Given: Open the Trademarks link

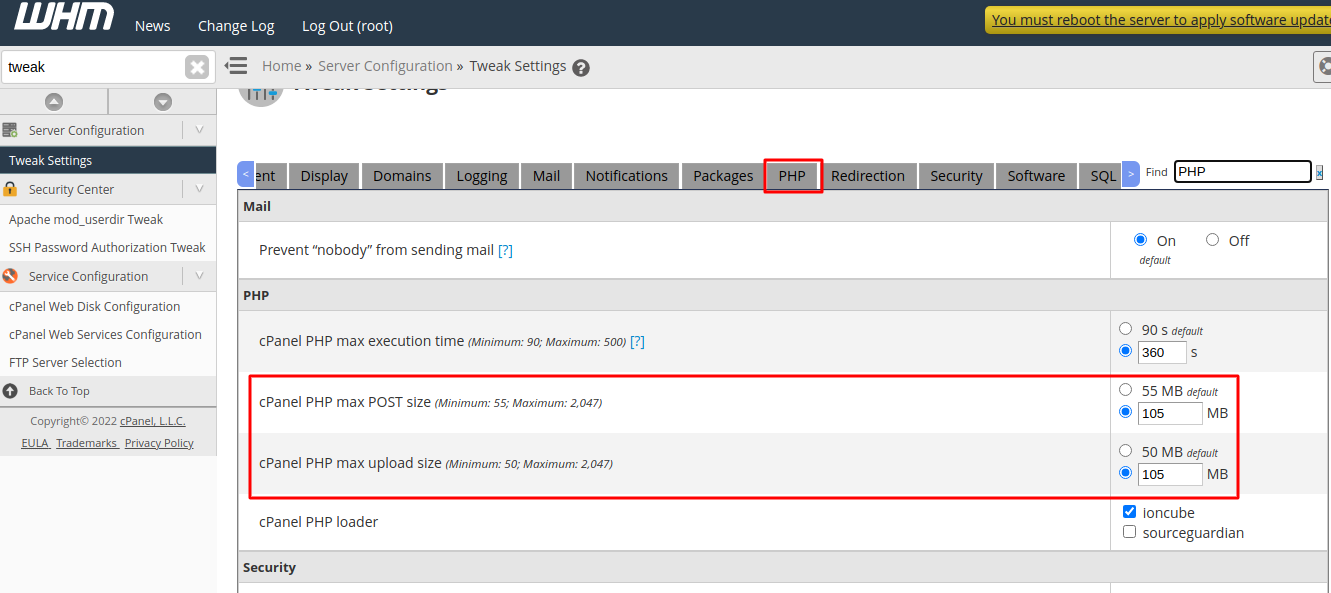Looking at the screenshot, I should pyautogui.click(x=86, y=443).
